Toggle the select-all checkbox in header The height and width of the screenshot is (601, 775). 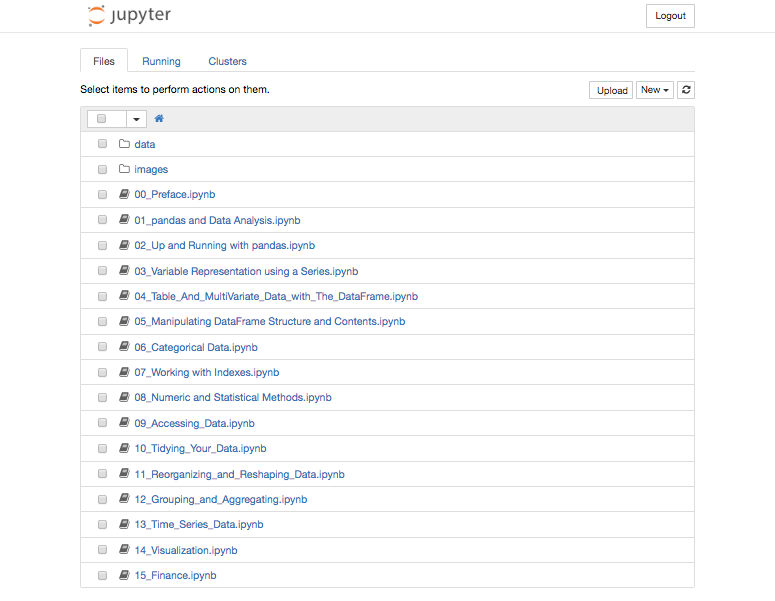click(x=102, y=119)
